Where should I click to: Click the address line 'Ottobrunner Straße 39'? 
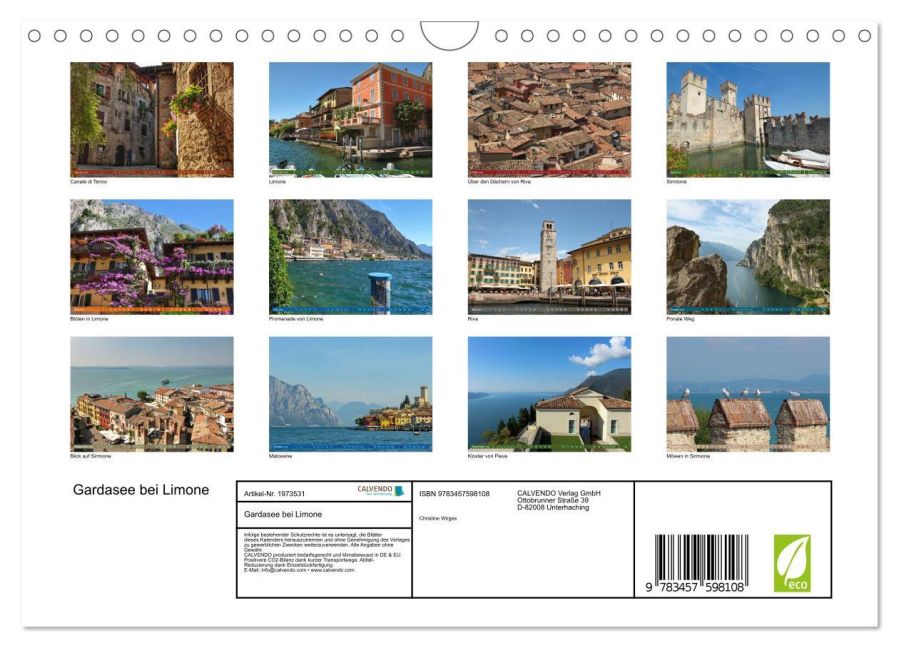tap(553, 501)
